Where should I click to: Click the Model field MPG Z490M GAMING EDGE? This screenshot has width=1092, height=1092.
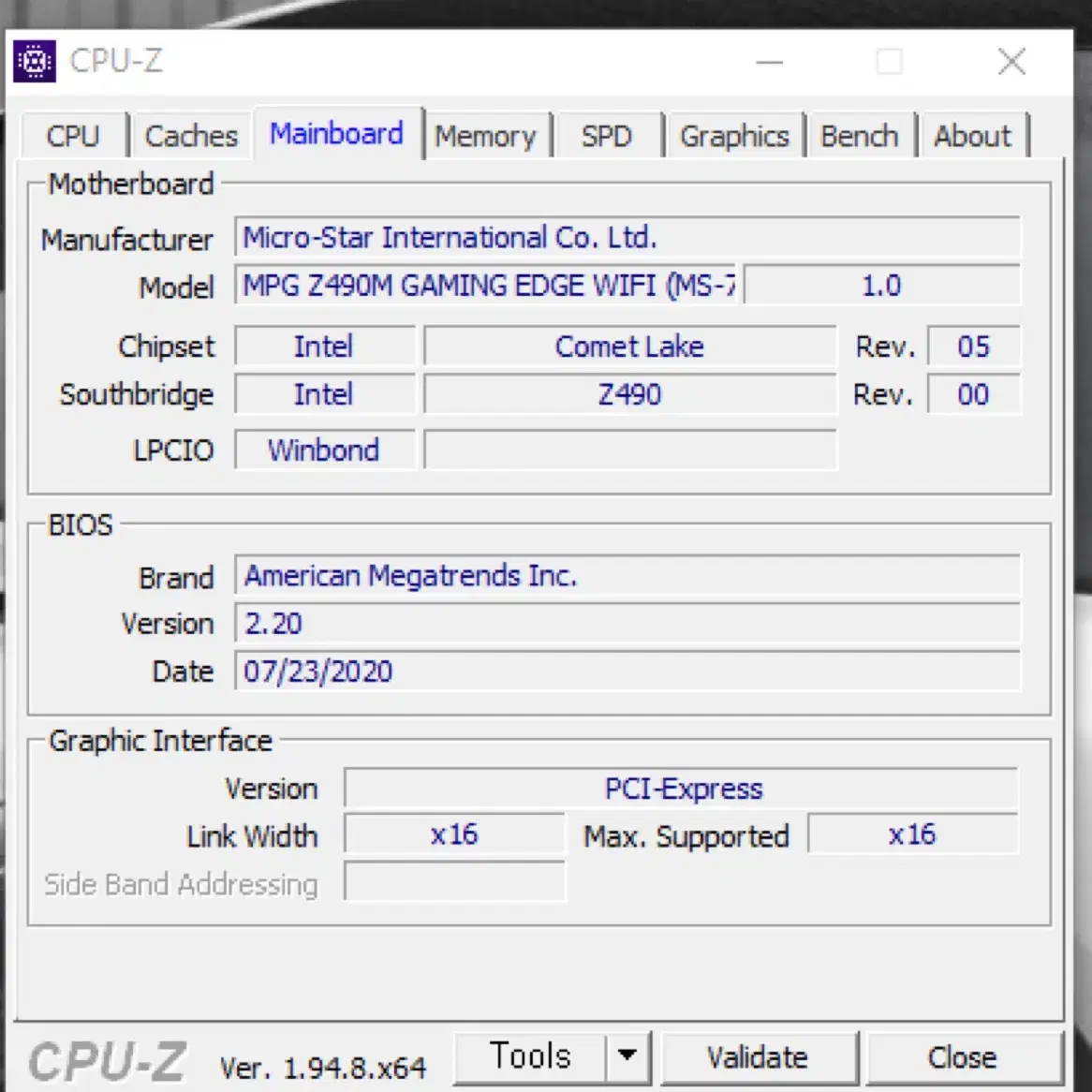(x=487, y=285)
